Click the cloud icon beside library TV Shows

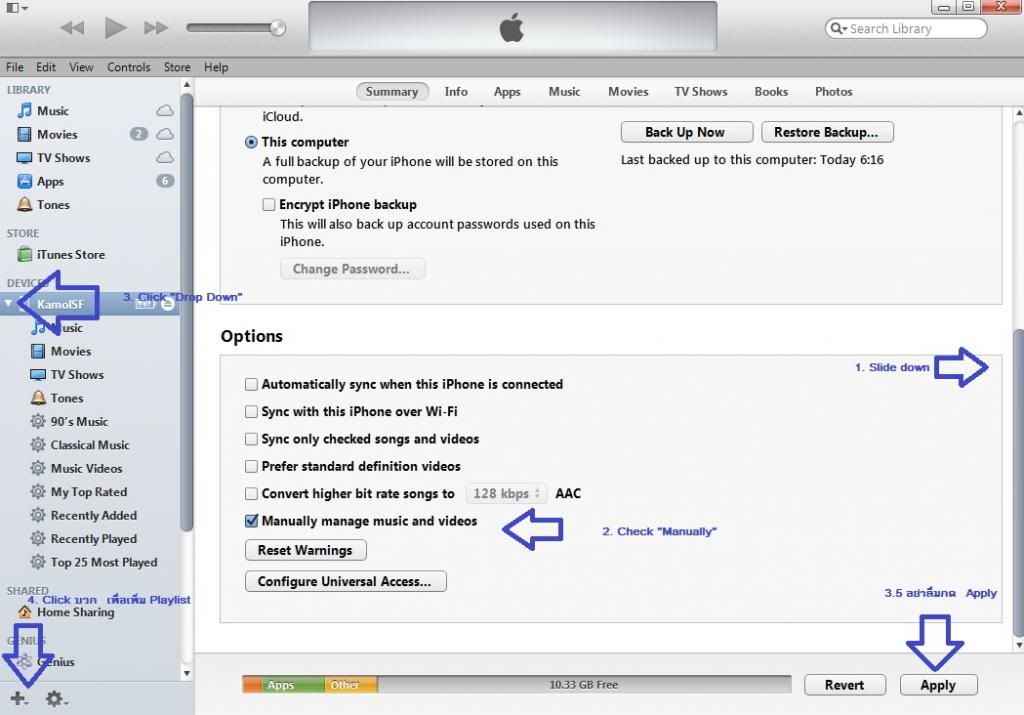click(165, 158)
